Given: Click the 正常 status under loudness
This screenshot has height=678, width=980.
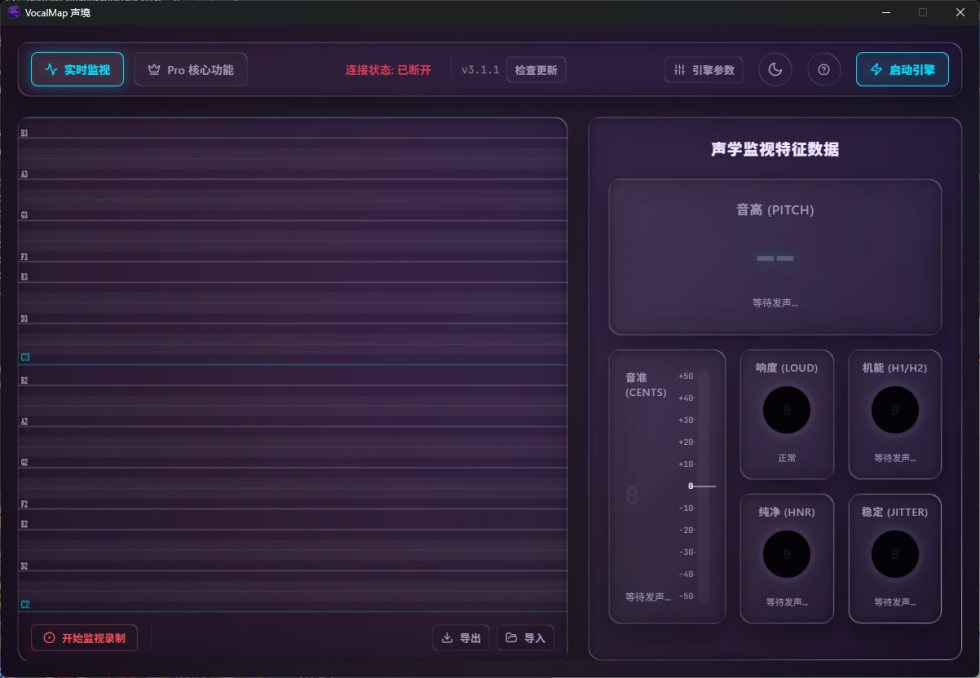Looking at the screenshot, I should click(x=787, y=458).
